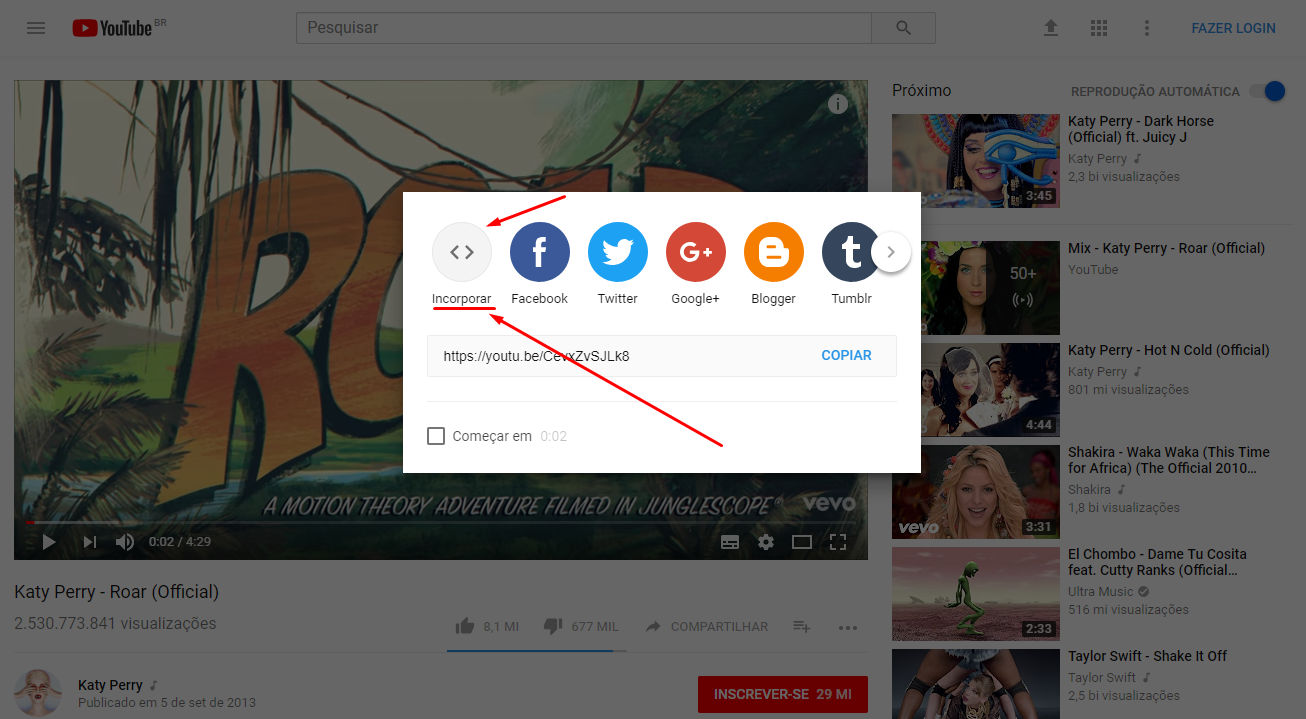Open the hamburger guide menu
Image resolution: width=1306 pixels, height=719 pixels.
(36, 28)
